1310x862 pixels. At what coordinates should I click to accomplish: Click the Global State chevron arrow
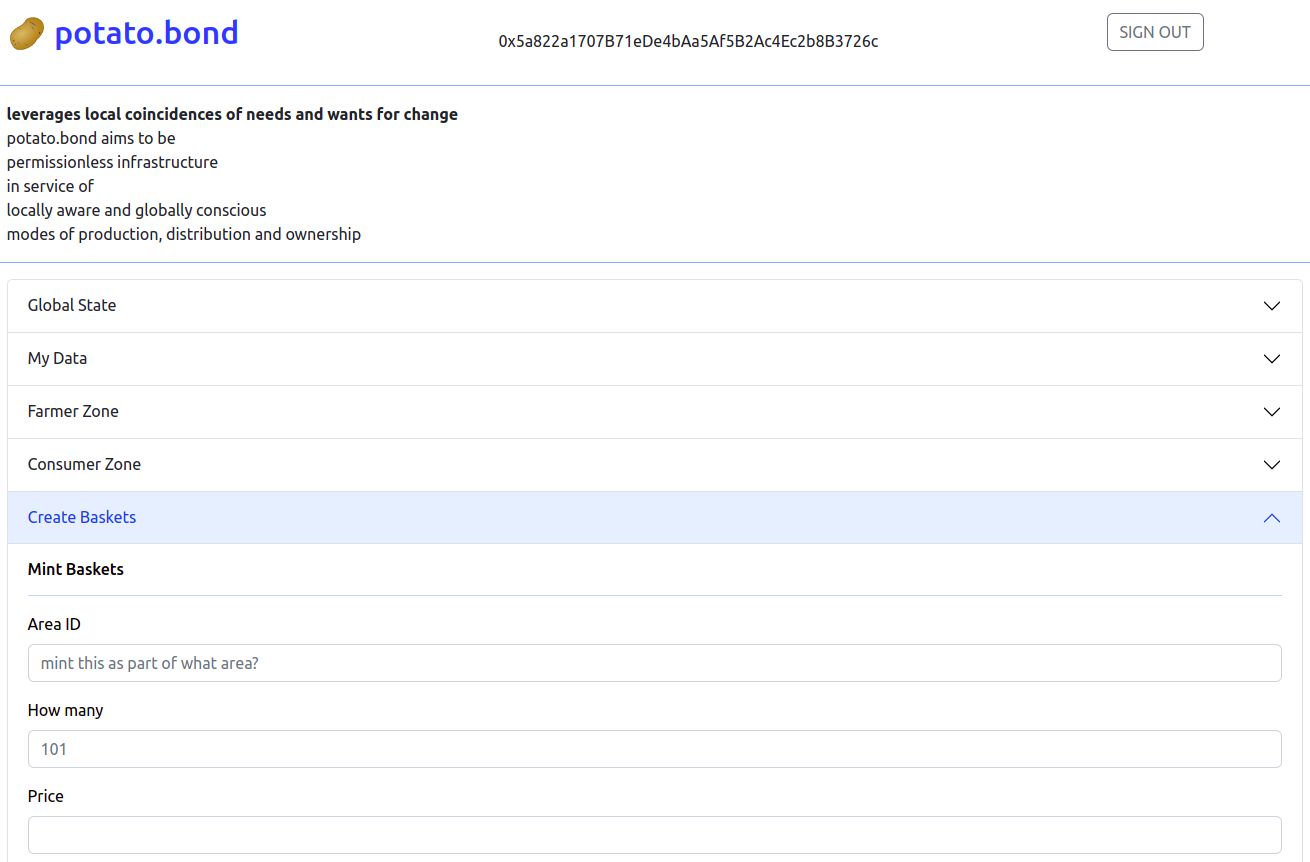[x=1272, y=306]
